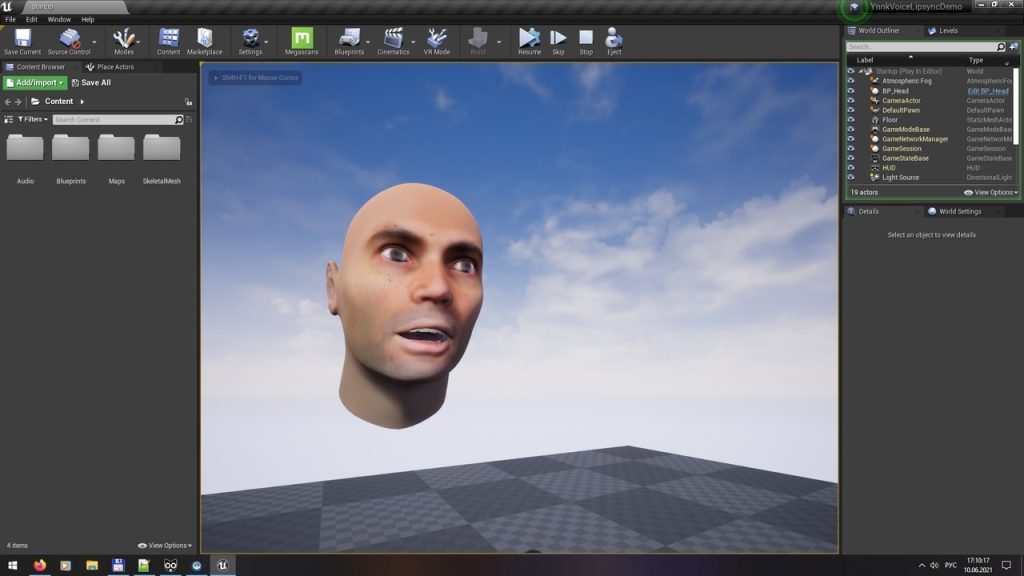Click the VR Mode toolbar icon
Screen dimensions: 1024x576
[x=436, y=39]
